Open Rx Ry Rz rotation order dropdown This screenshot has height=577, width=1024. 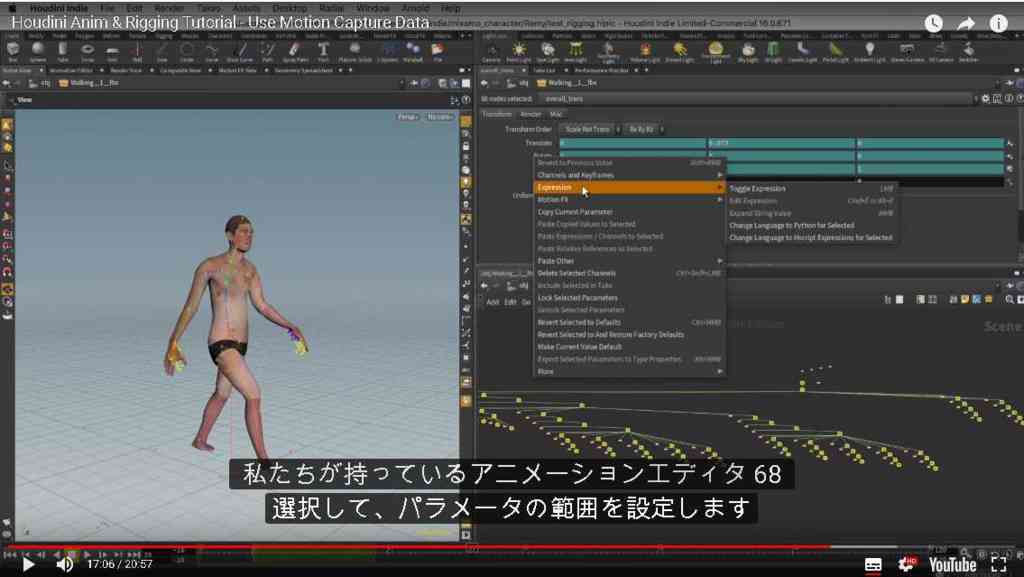(644, 129)
